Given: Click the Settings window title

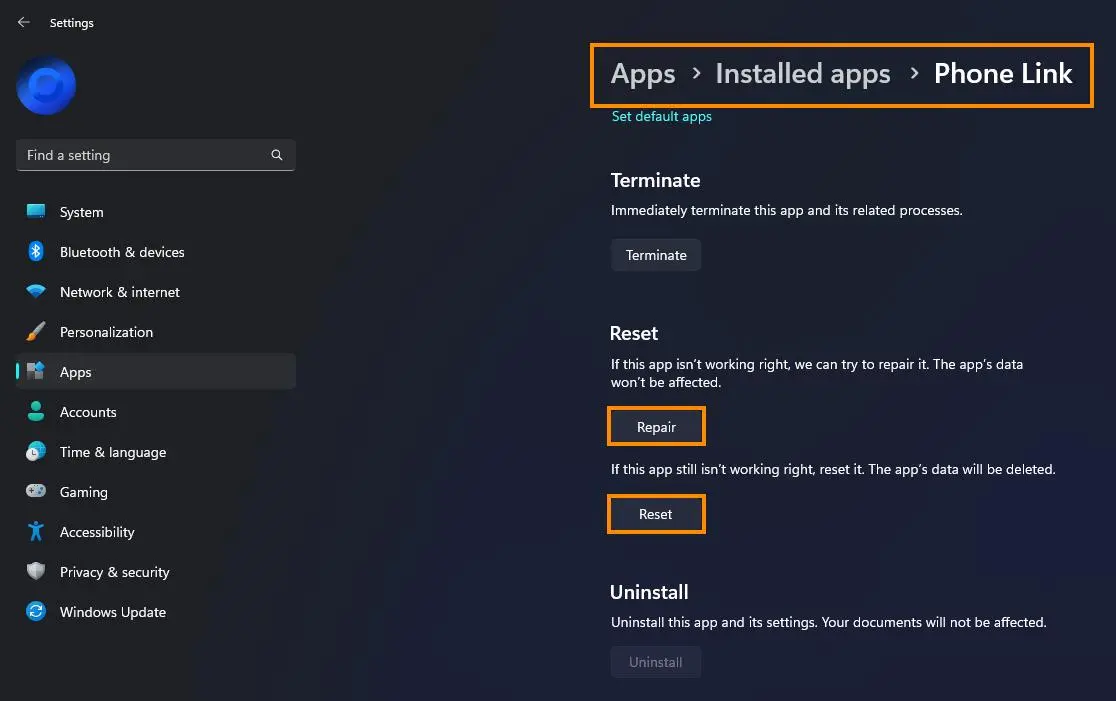Looking at the screenshot, I should [72, 23].
